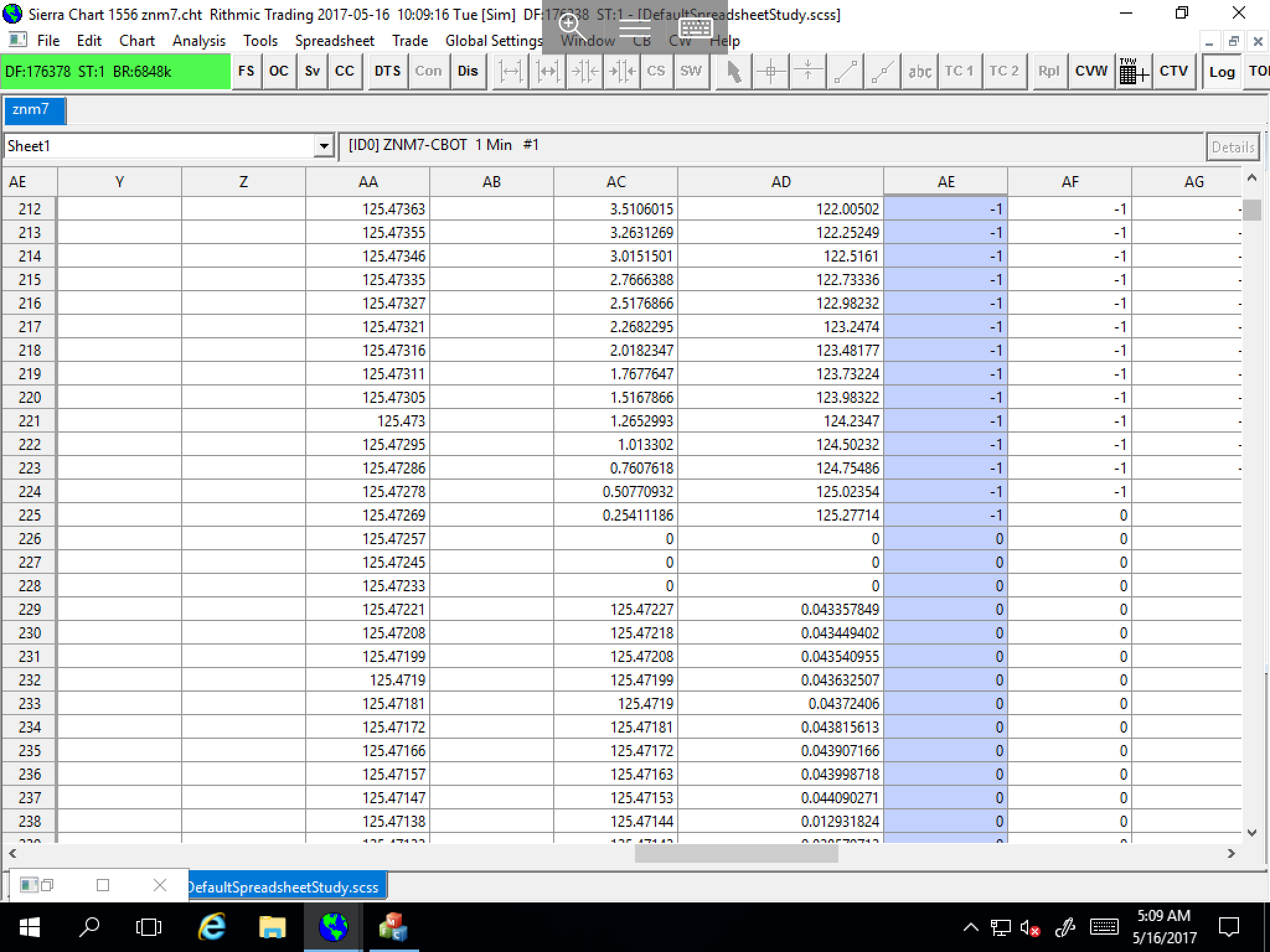Select the line drawing tool
Screen dimensions: 1270x952
click(845, 72)
